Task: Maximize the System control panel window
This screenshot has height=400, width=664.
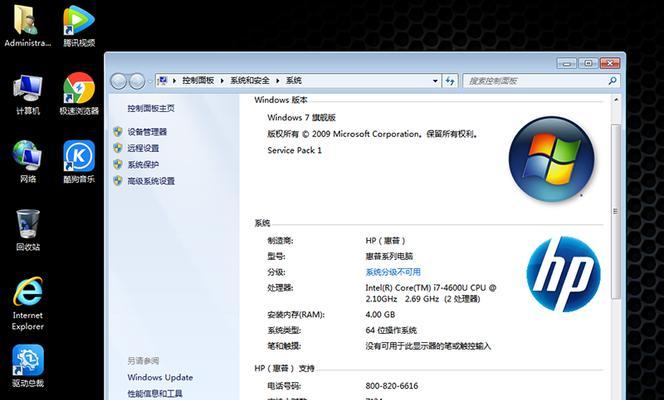Action: 588,63
